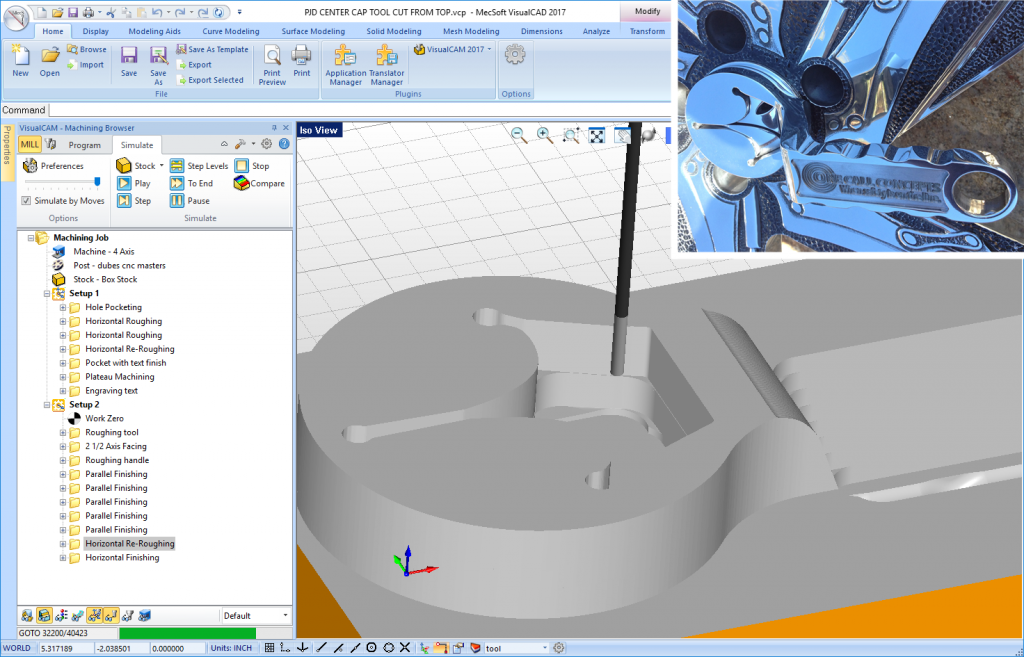Click into the Command input field

click(350, 110)
